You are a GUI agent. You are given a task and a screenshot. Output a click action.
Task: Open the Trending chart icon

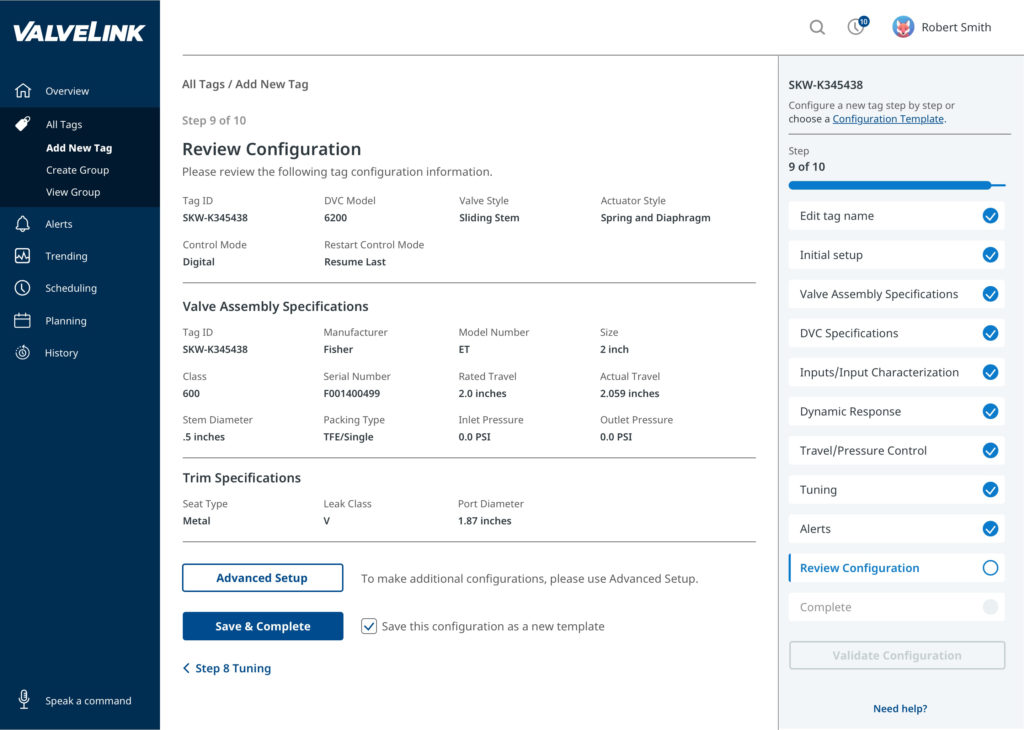point(23,256)
